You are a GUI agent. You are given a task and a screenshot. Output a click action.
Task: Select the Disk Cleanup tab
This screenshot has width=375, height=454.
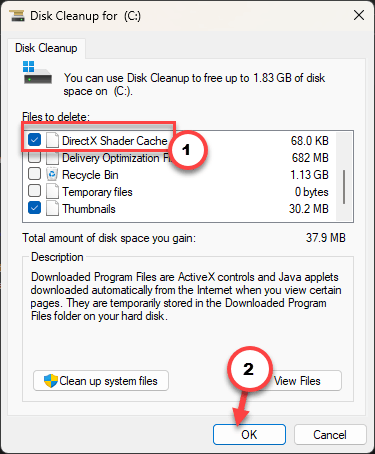tap(46, 48)
